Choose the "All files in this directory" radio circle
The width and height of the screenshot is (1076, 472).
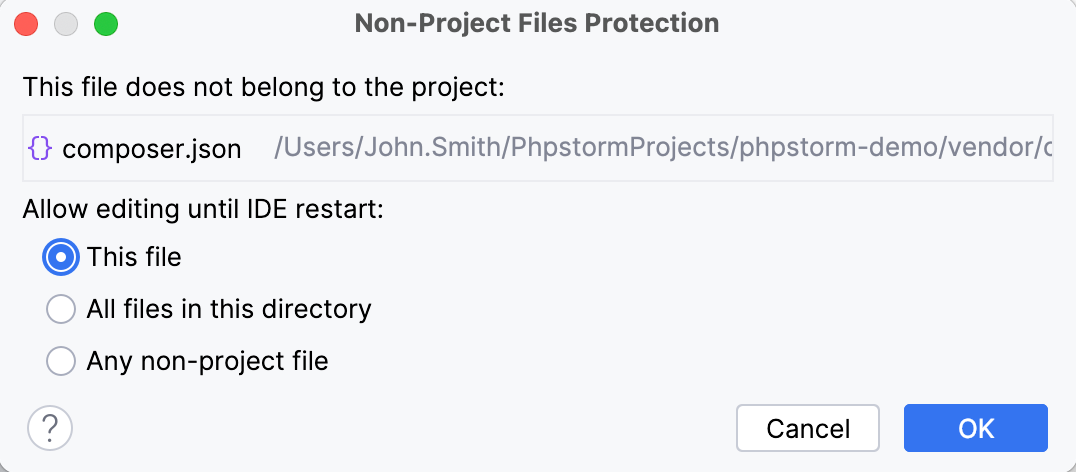pyautogui.click(x=61, y=309)
